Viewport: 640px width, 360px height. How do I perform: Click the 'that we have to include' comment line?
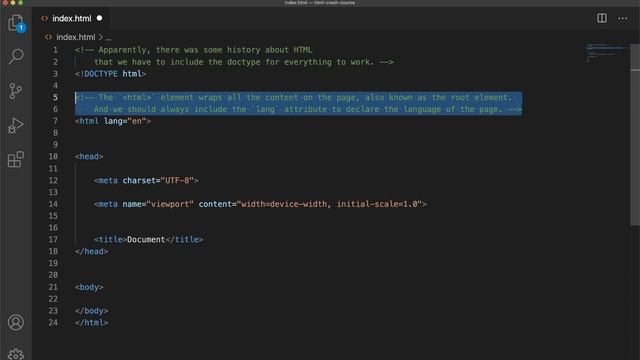pyautogui.click(x=244, y=62)
